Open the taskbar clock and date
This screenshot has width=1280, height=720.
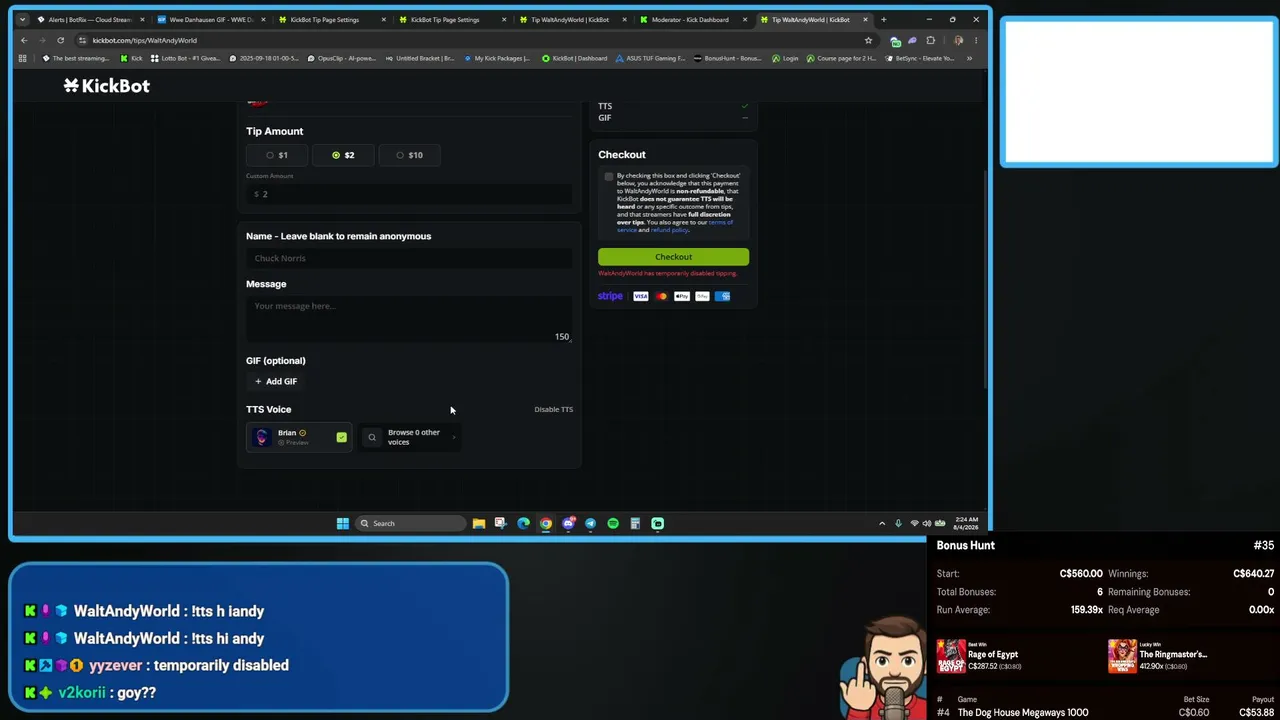click(966, 523)
